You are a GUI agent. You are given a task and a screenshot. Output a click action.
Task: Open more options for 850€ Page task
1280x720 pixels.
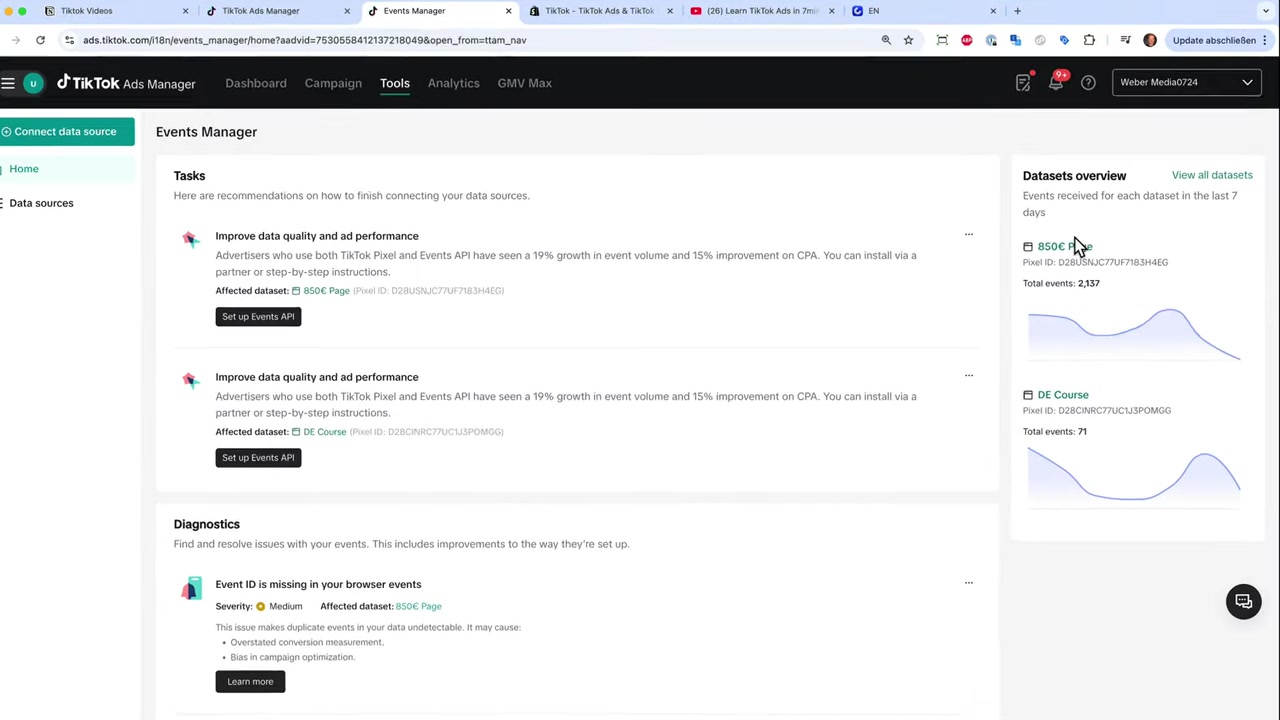(968, 235)
